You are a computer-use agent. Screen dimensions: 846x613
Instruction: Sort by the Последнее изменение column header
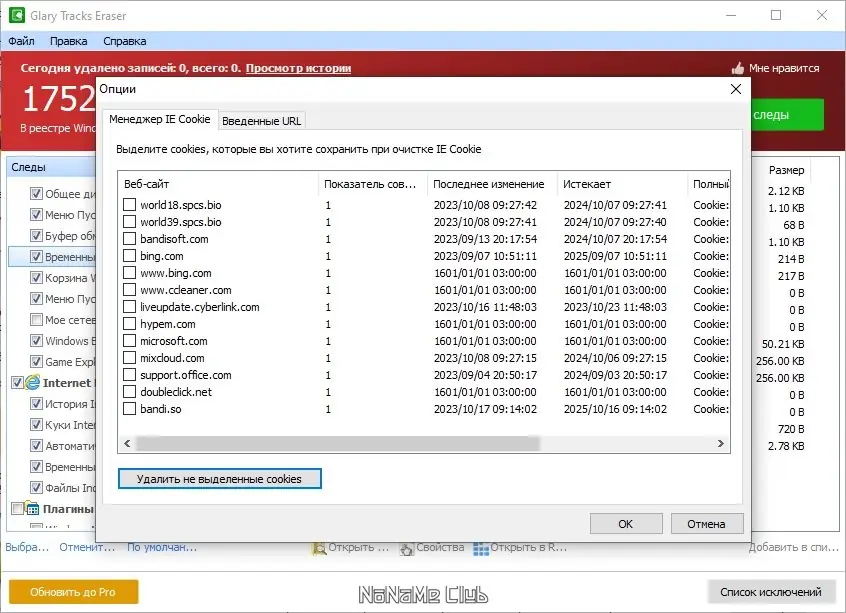(492, 184)
